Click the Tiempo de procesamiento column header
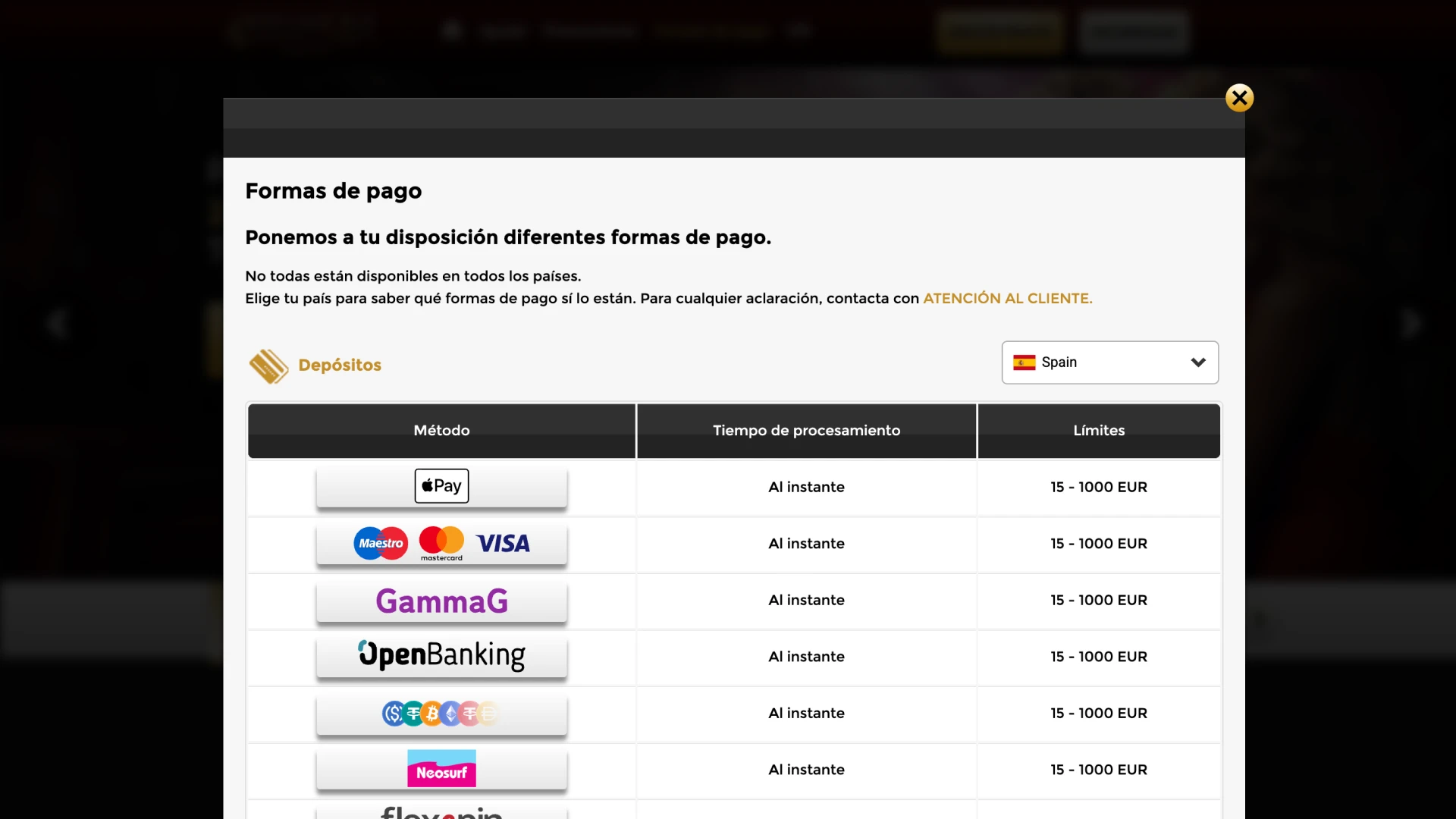Image resolution: width=1456 pixels, height=819 pixels. (x=806, y=430)
